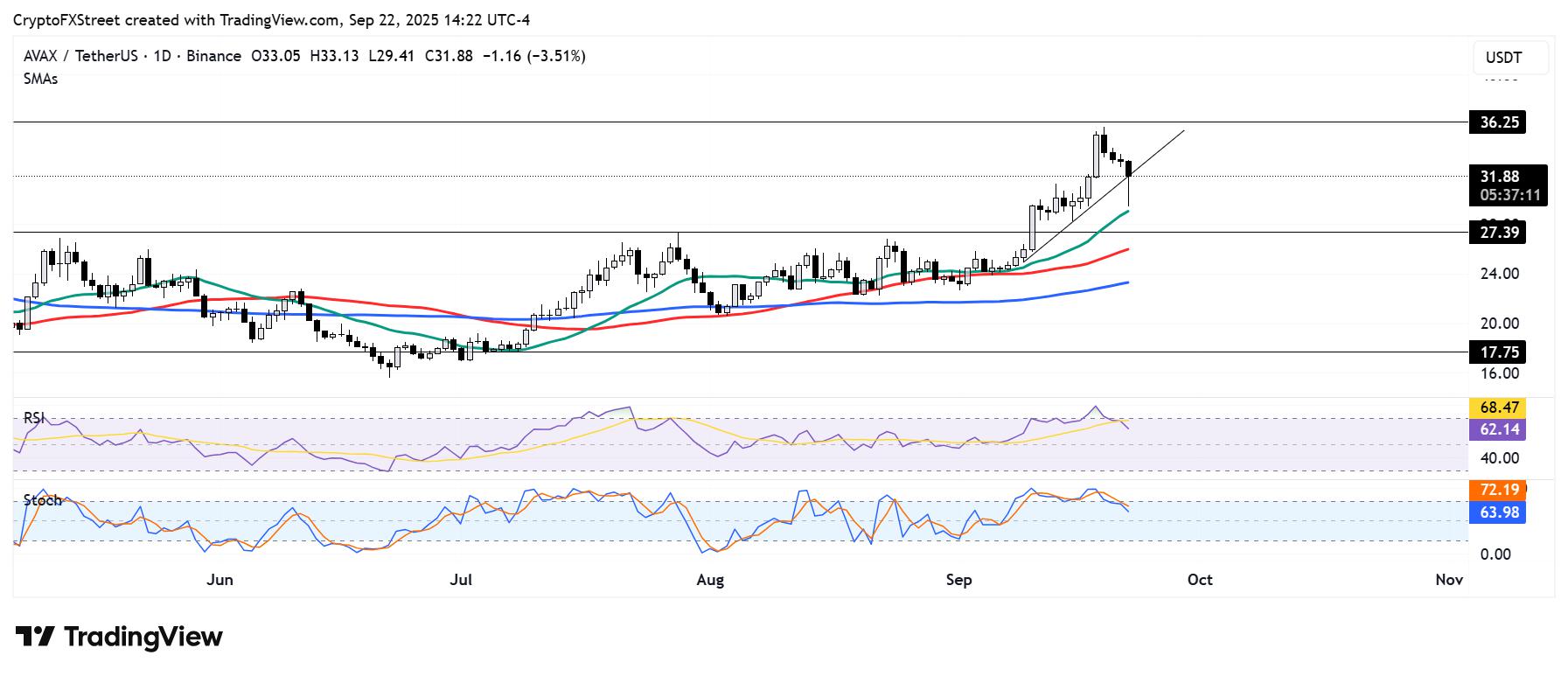Click the purple RSI value tag 62.14

tap(1498, 429)
